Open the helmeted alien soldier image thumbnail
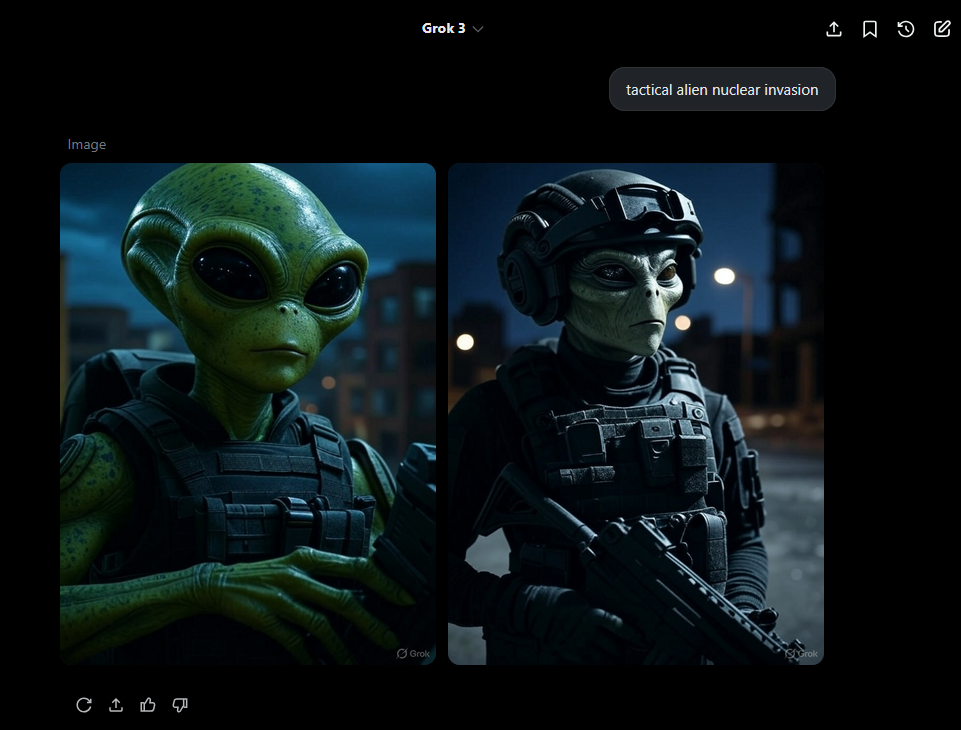The width and height of the screenshot is (961, 730). [x=636, y=414]
